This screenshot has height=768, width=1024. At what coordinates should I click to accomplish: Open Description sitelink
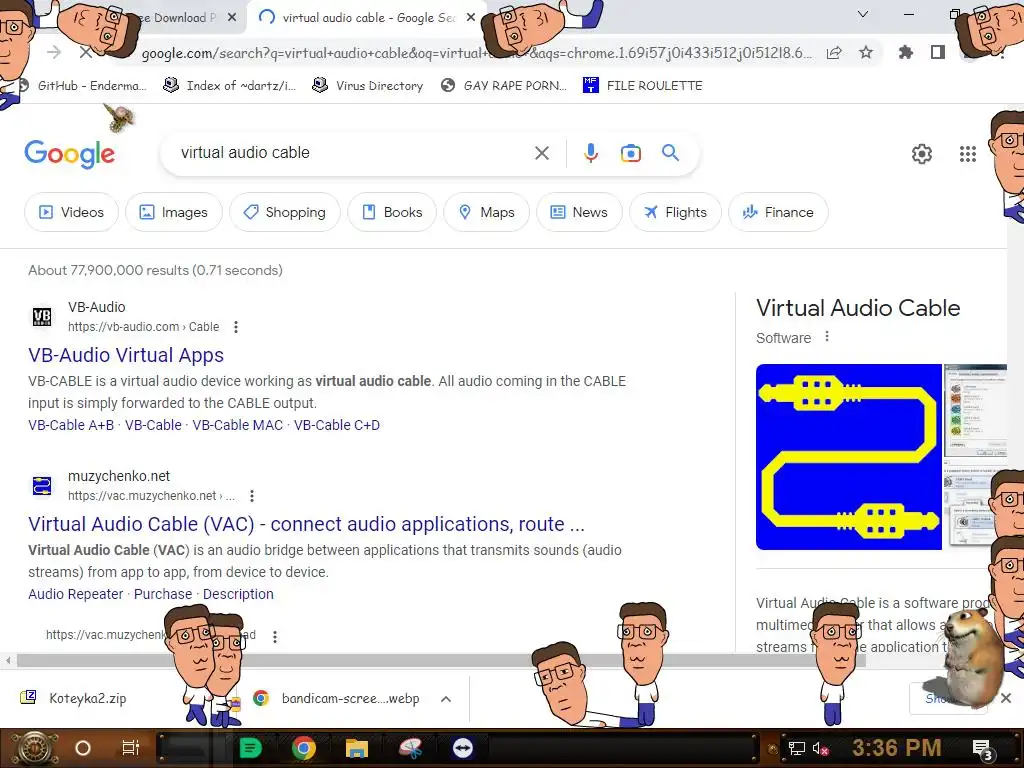point(238,594)
